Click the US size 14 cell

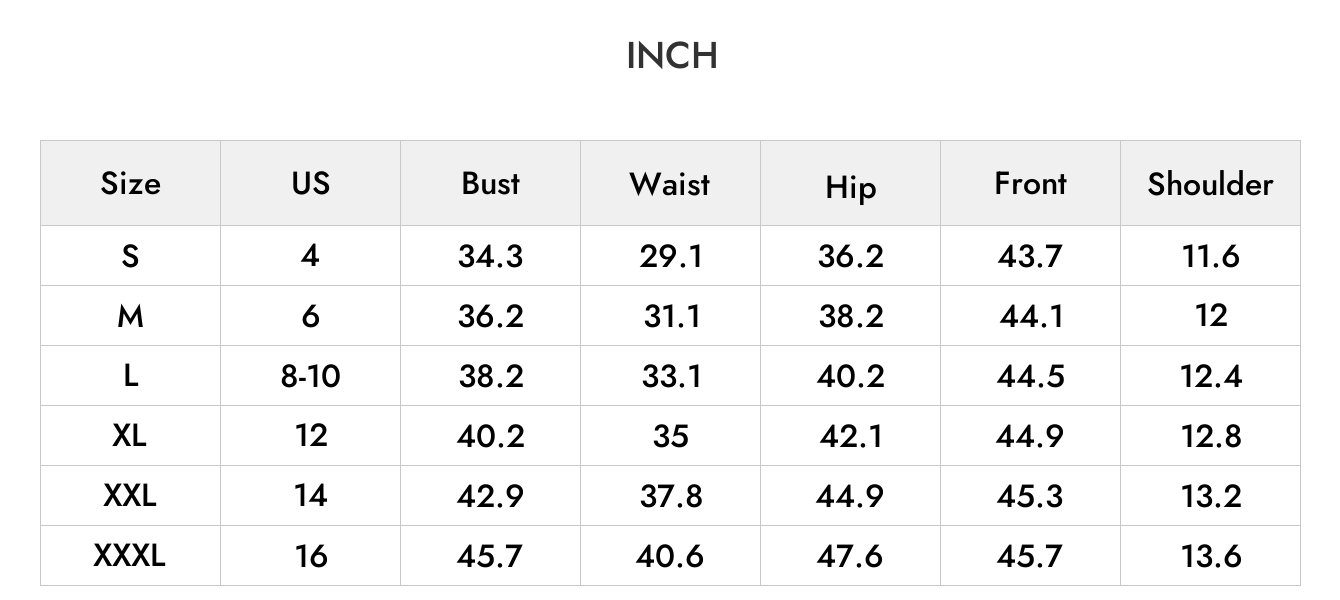click(310, 495)
